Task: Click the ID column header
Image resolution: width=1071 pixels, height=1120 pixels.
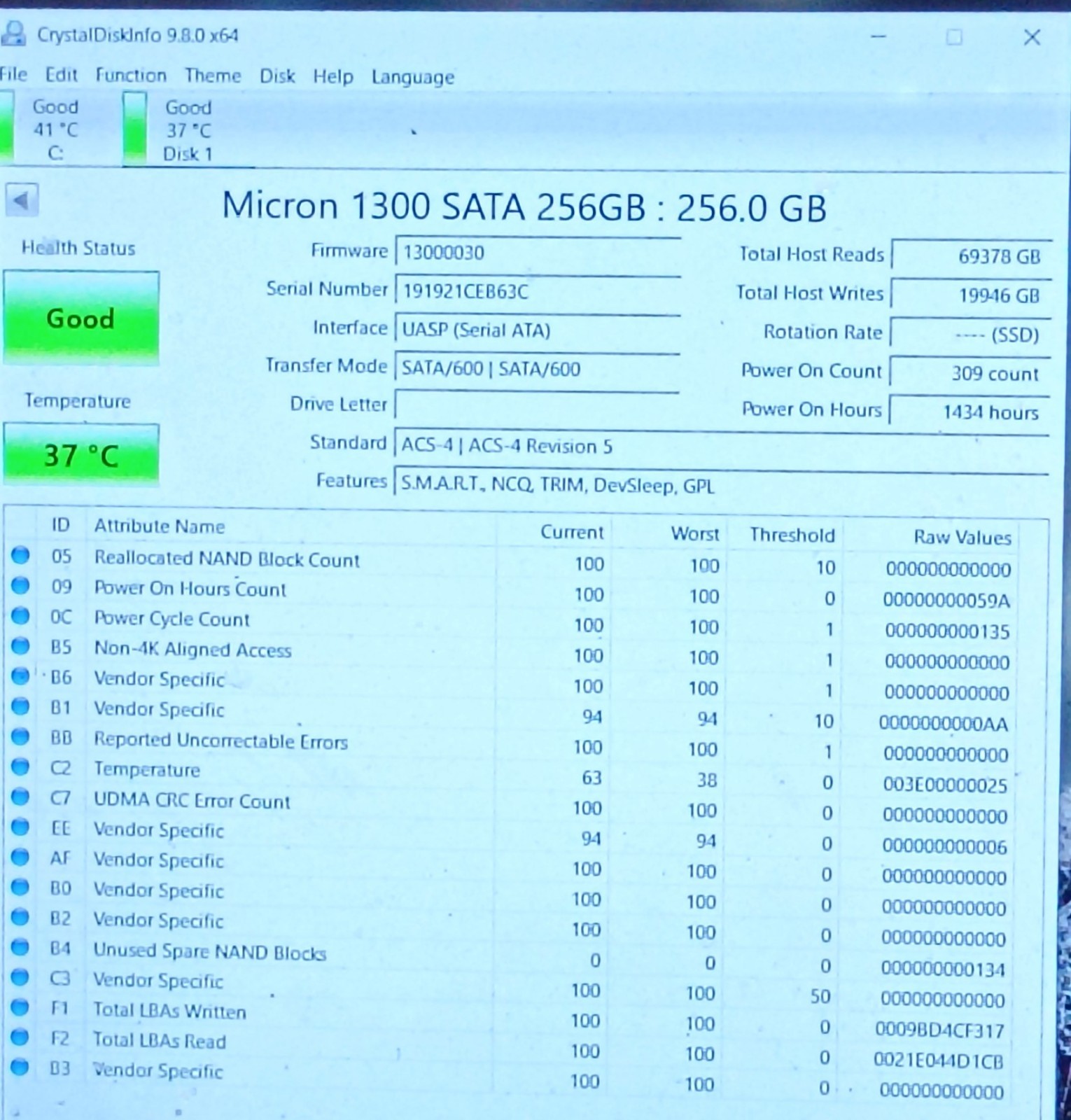Action: coord(61,525)
